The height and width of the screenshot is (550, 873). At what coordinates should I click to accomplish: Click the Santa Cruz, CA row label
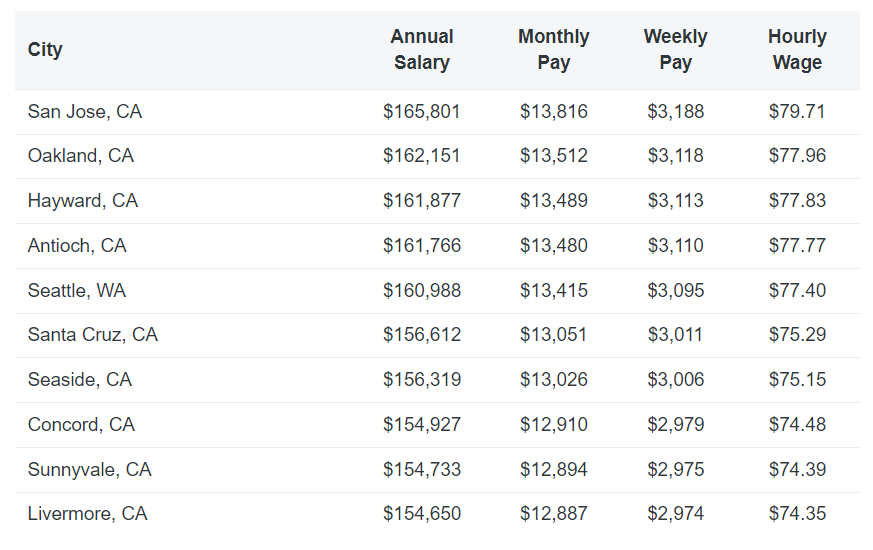pos(93,335)
